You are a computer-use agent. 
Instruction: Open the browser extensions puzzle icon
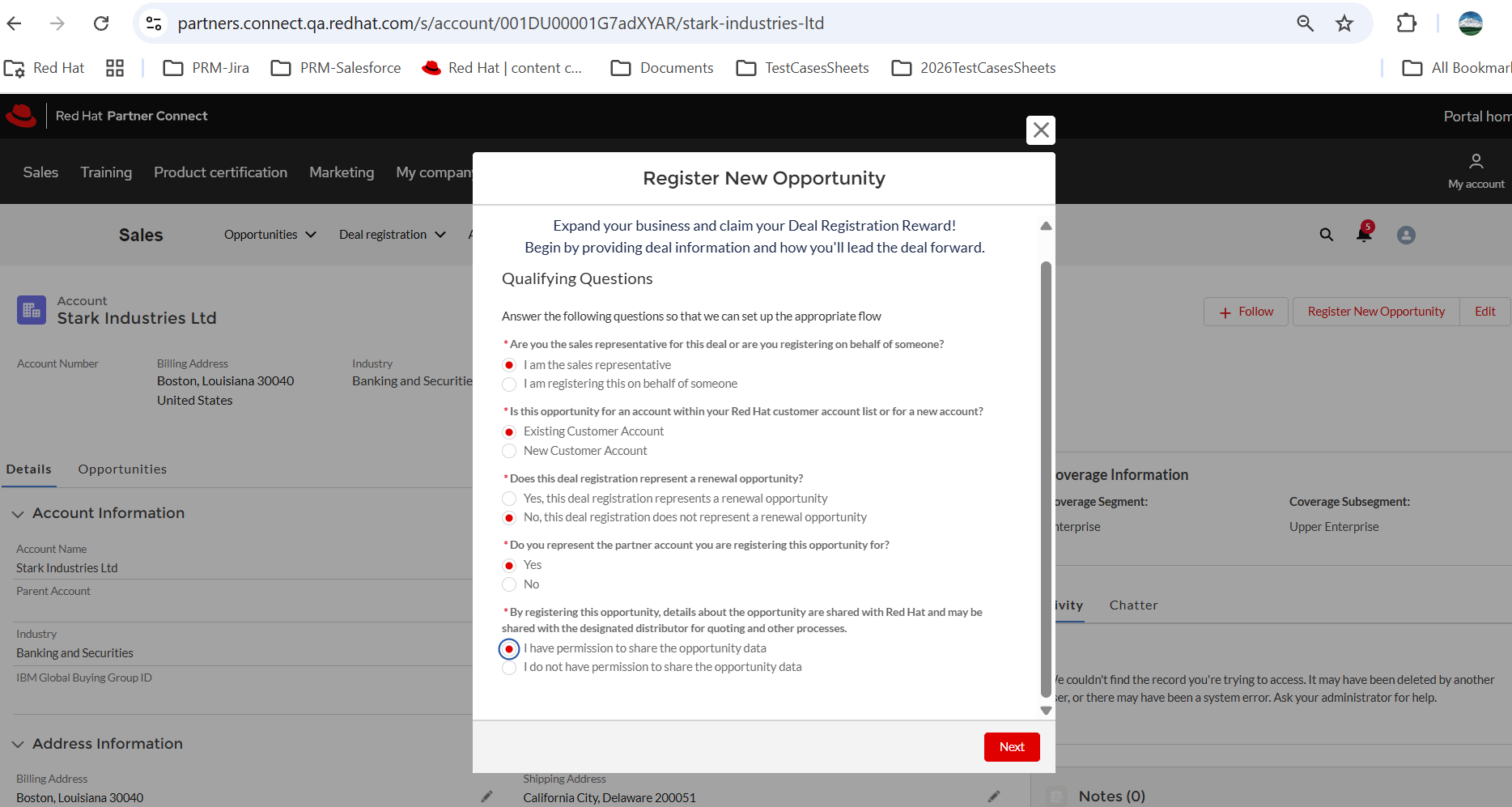click(1407, 23)
